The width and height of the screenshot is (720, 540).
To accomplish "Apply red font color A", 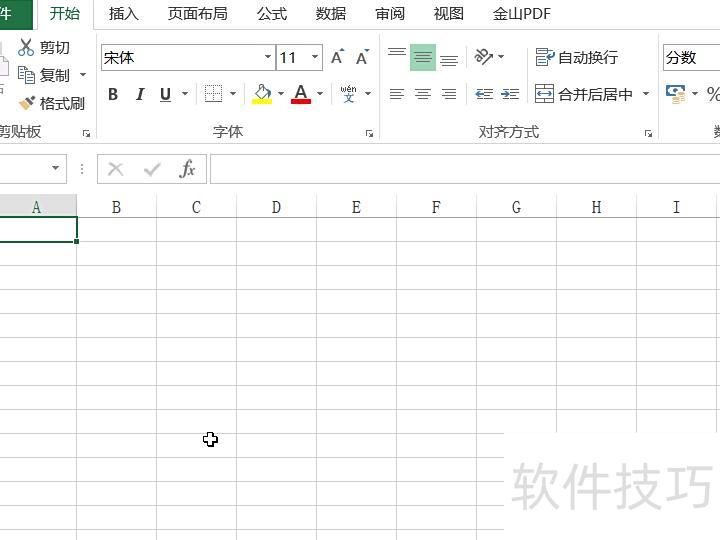I will pyautogui.click(x=301, y=94).
